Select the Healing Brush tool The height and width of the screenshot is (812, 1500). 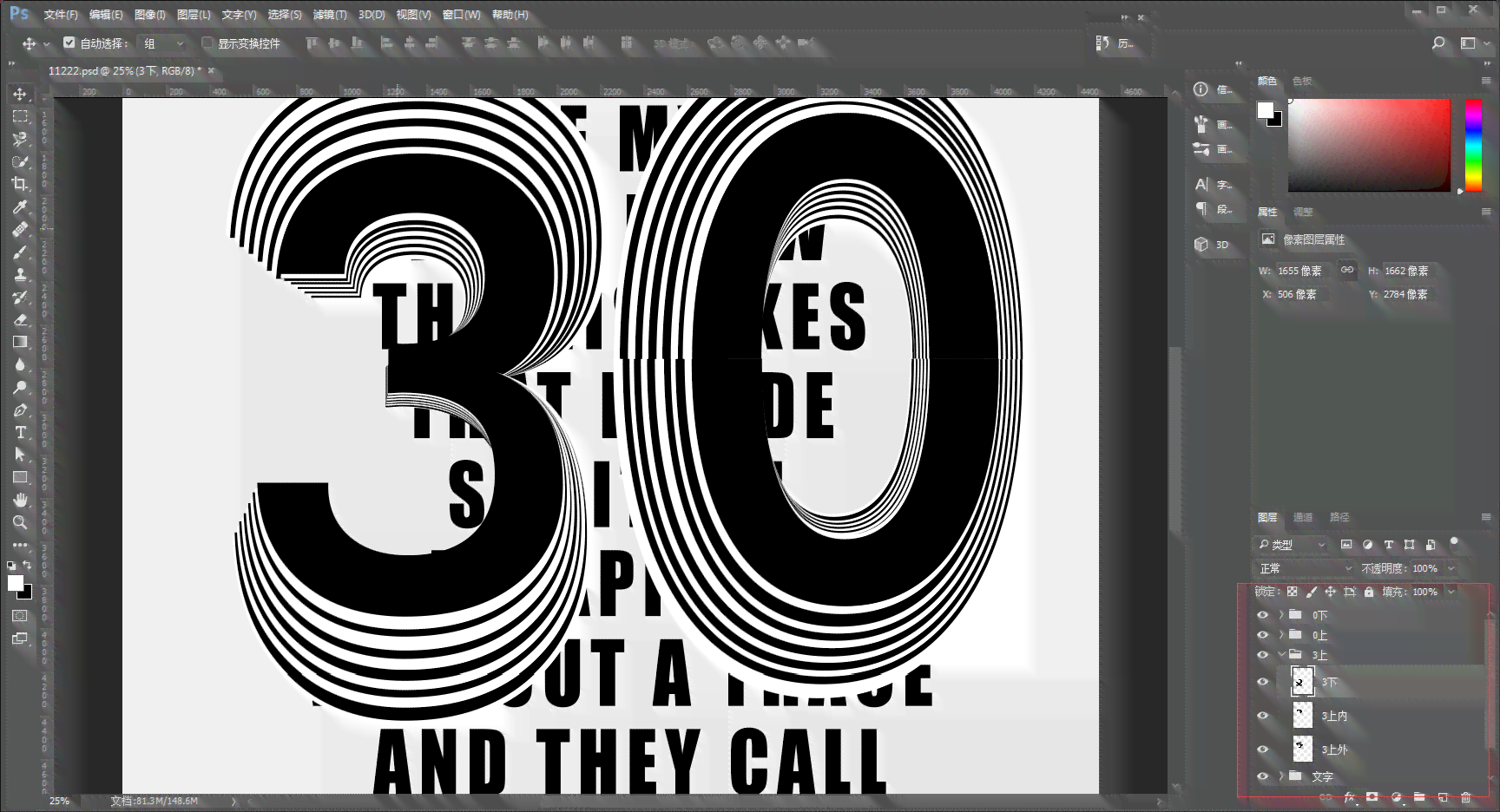pos(20,229)
